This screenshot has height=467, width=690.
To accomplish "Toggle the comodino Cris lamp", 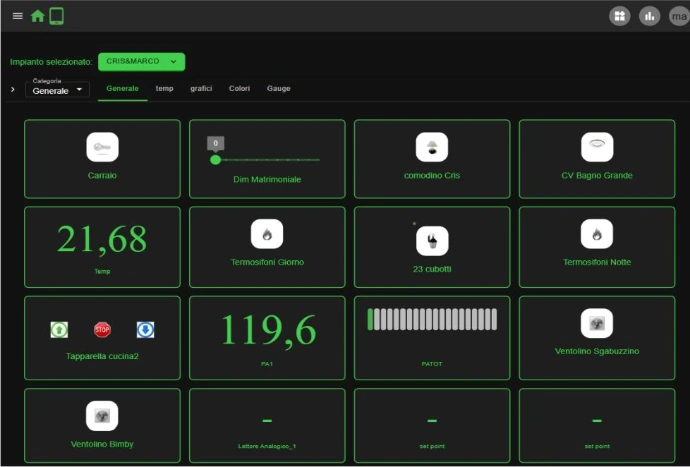I will tap(432, 147).
